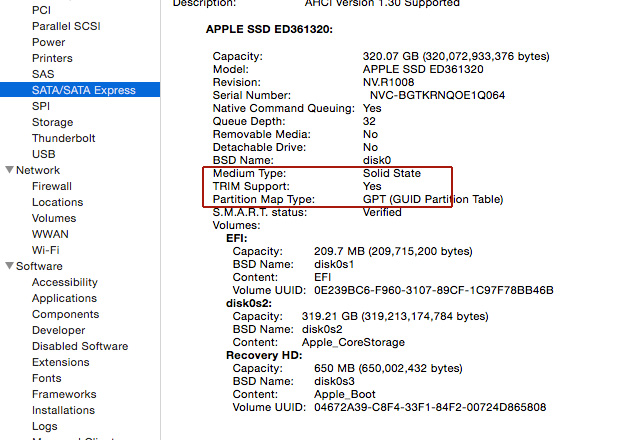Viewport: 634px width, 440px height.
Task: Select SAS in the sidebar
Action: [43, 74]
